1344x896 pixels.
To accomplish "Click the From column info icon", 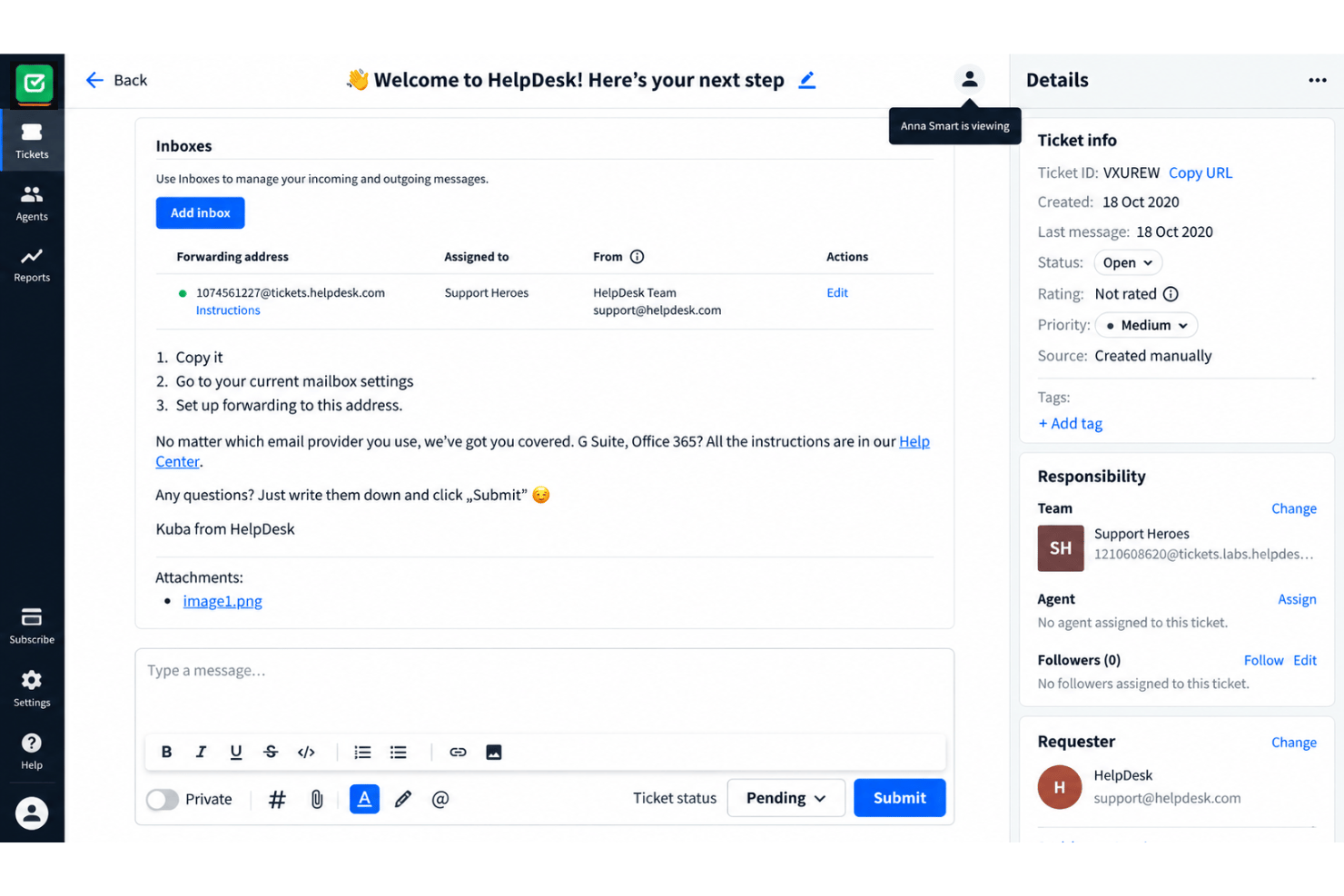I will [x=637, y=257].
